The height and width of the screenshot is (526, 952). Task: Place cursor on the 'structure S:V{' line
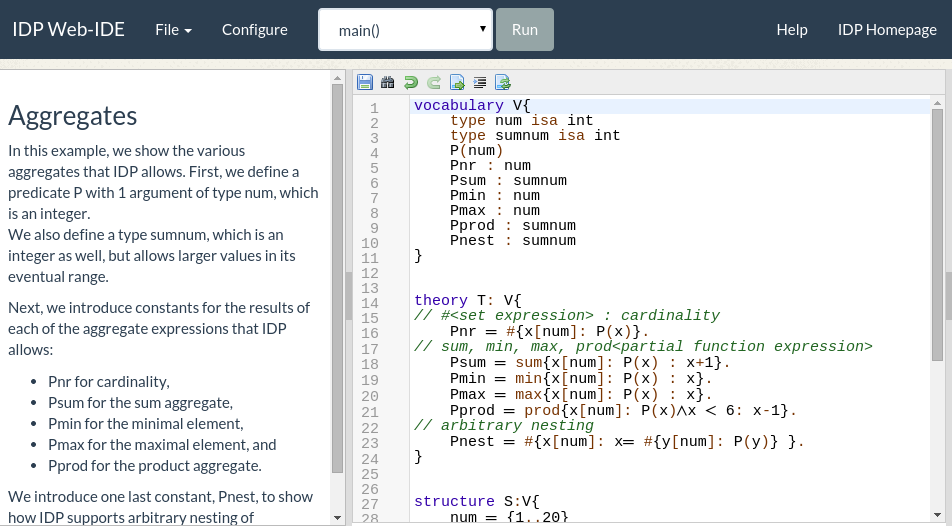click(476, 502)
